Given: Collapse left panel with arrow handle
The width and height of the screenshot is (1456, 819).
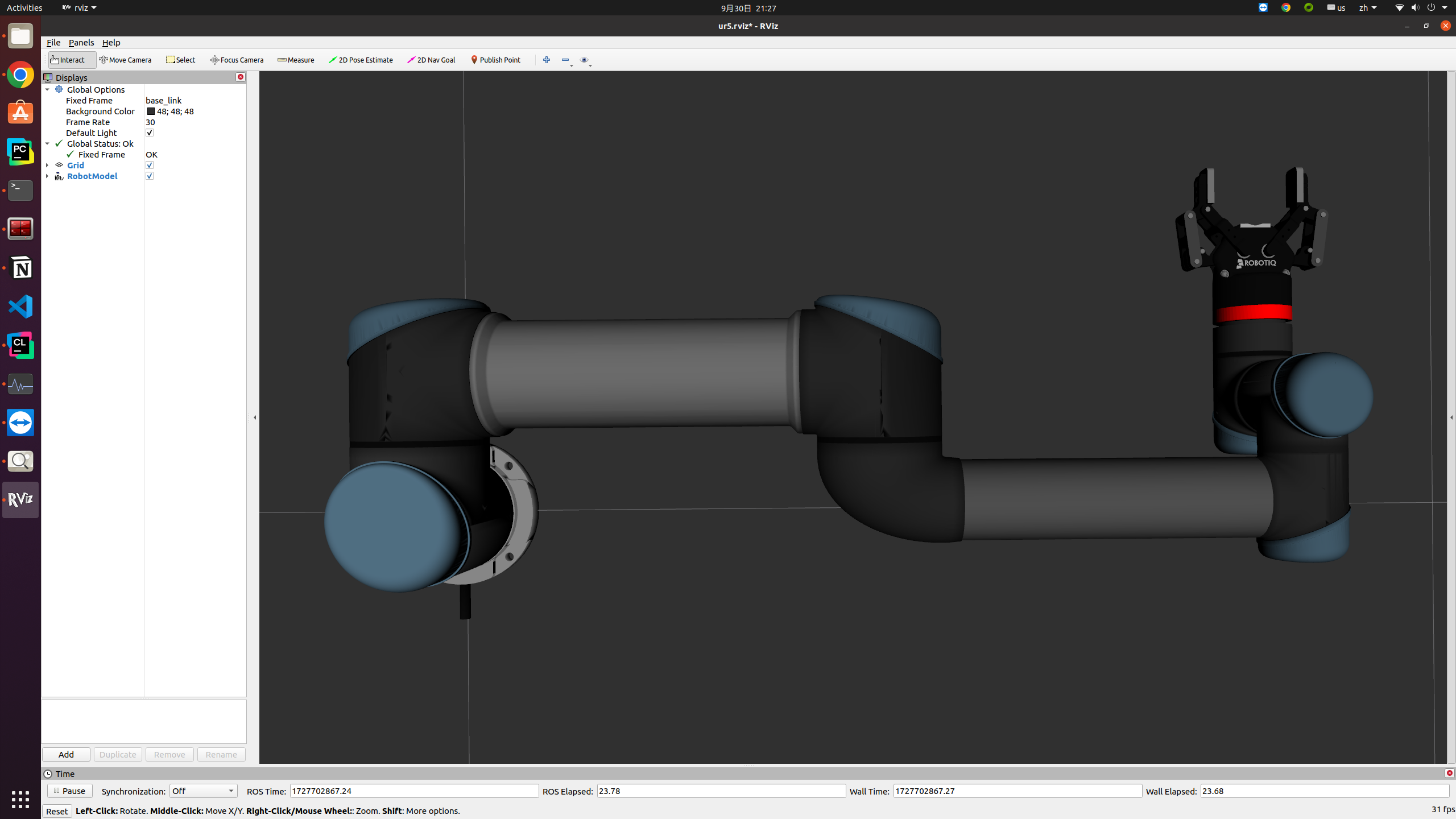Looking at the screenshot, I should click(x=254, y=417).
